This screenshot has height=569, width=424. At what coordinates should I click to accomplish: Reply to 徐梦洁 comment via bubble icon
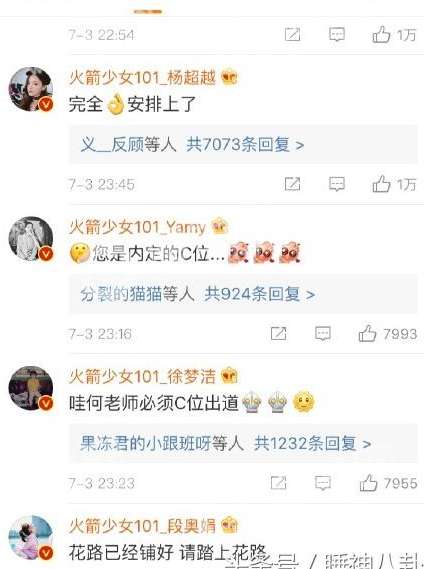click(x=323, y=483)
